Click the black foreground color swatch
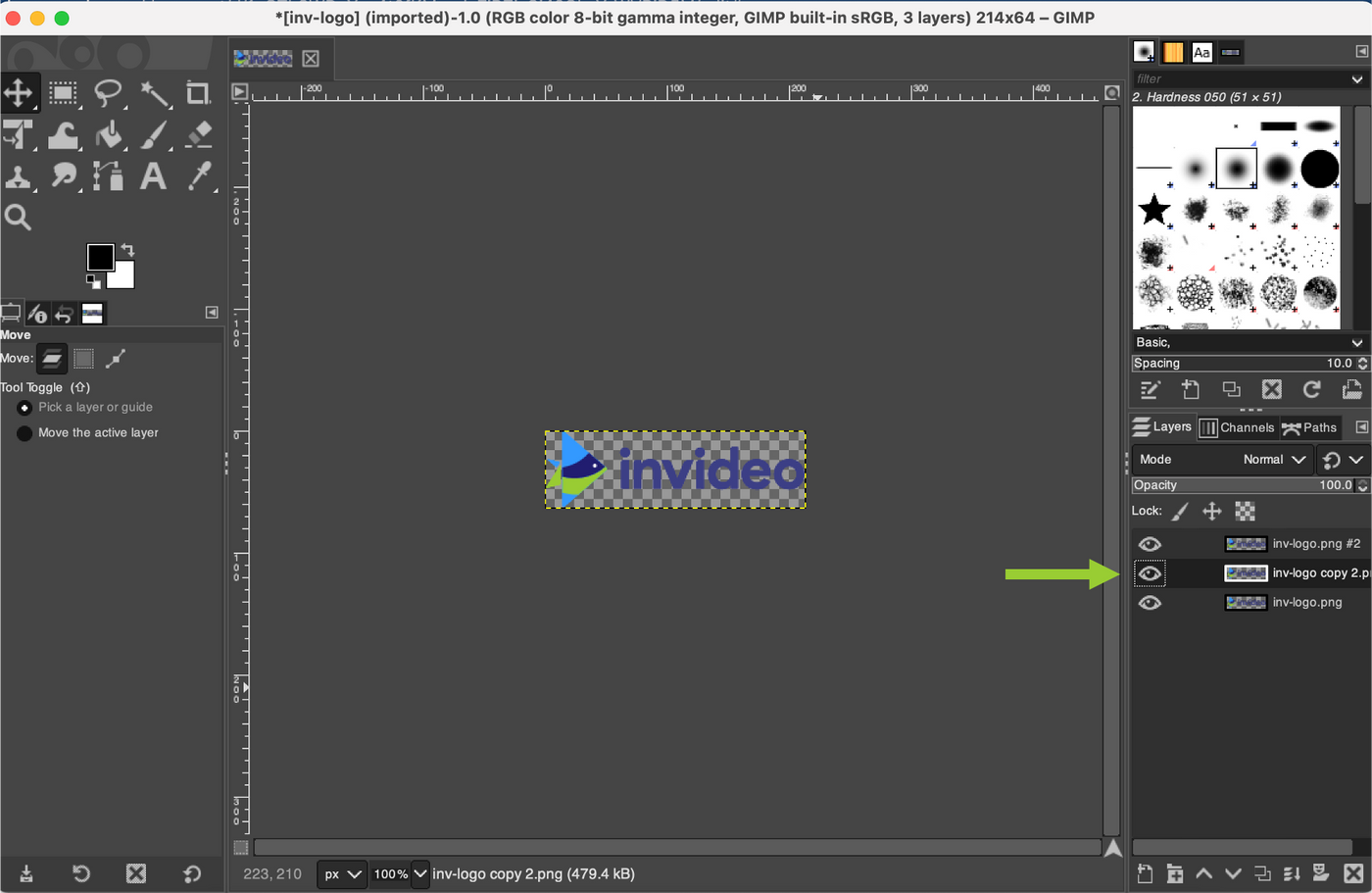1372x893 pixels. pos(100,257)
